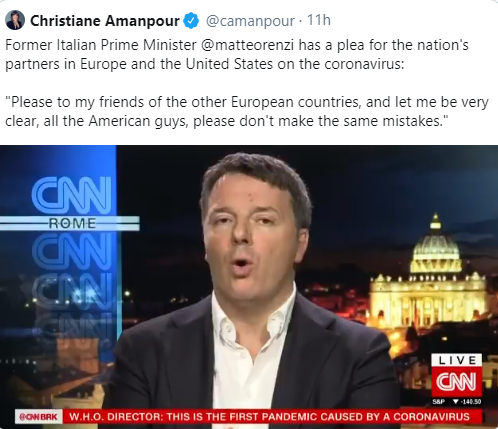This screenshot has width=498, height=429.
Task: Open Christiane Amanpour's profile avatar
Action: click(x=15, y=20)
